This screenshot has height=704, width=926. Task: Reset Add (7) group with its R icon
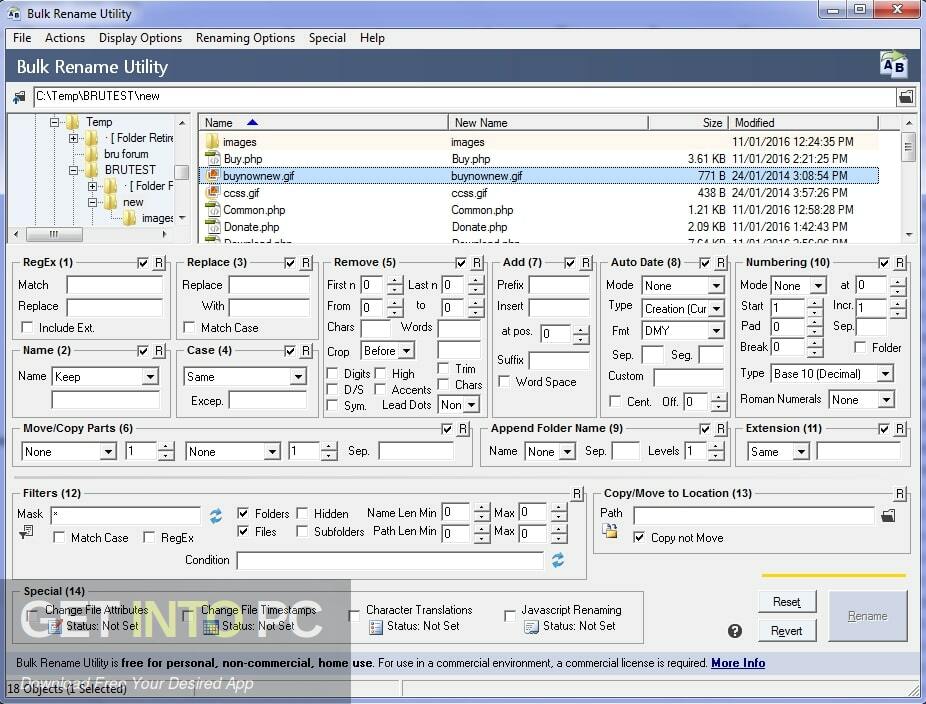[x=586, y=262]
